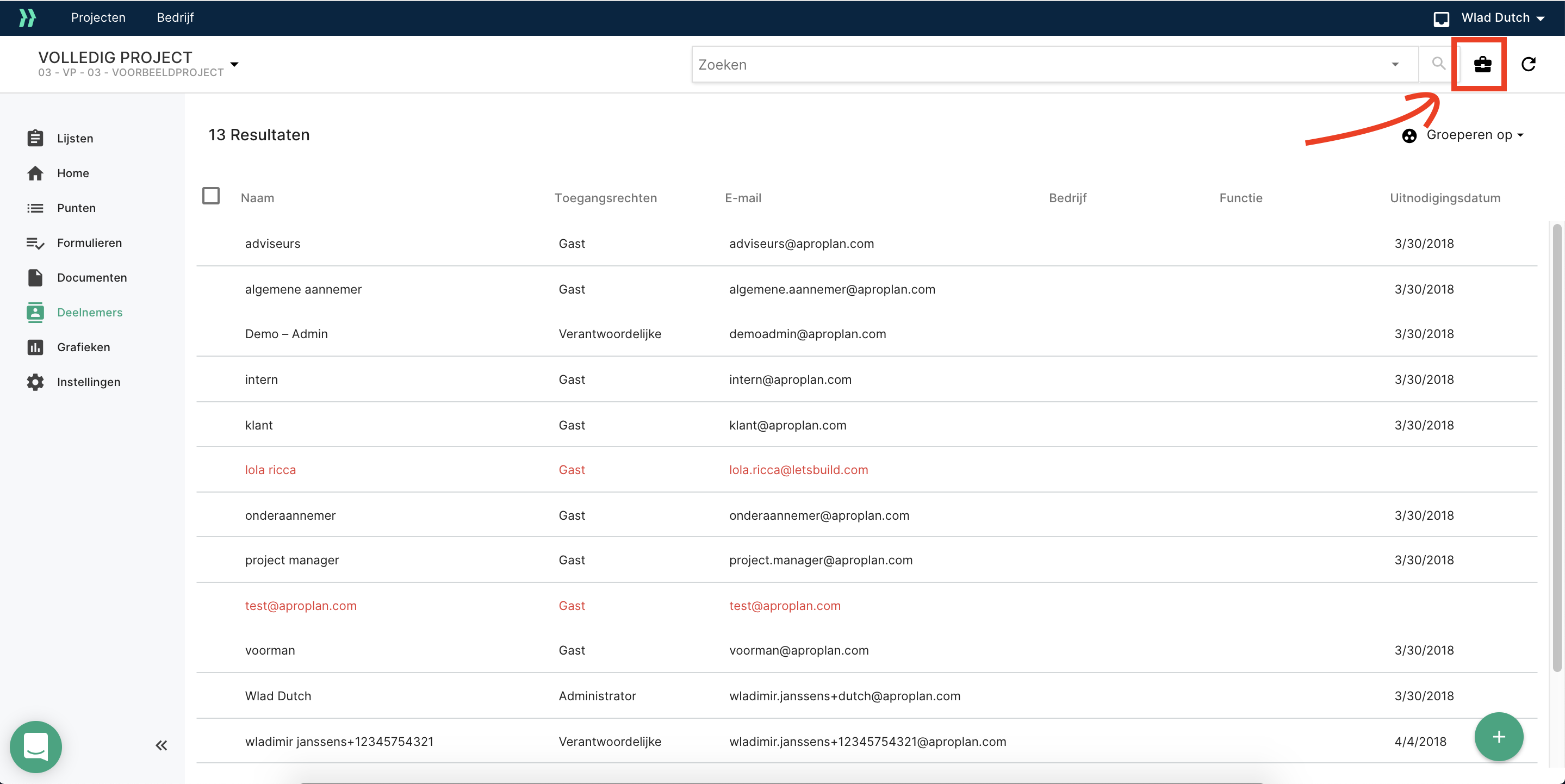Click the Formulieren checklist icon
1565x784 pixels.
(35, 243)
